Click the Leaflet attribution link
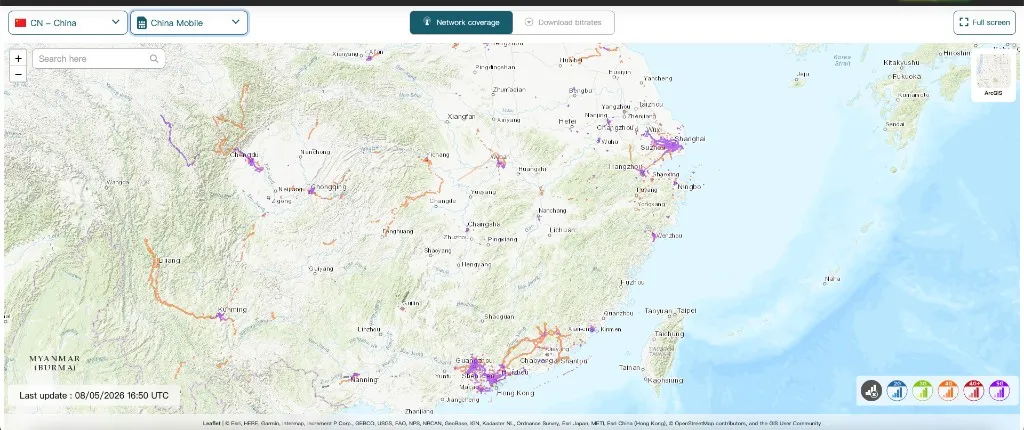This screenshot has width=1024, height=430. tap(210, 423)
